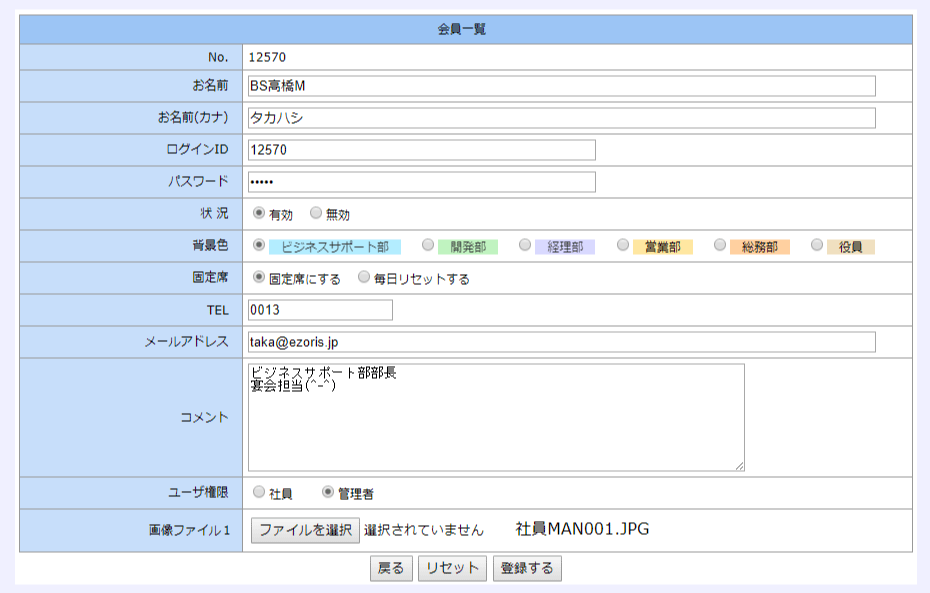
Task: Click the yellow 営業部 color label
Action: click(x=663, y=247)
